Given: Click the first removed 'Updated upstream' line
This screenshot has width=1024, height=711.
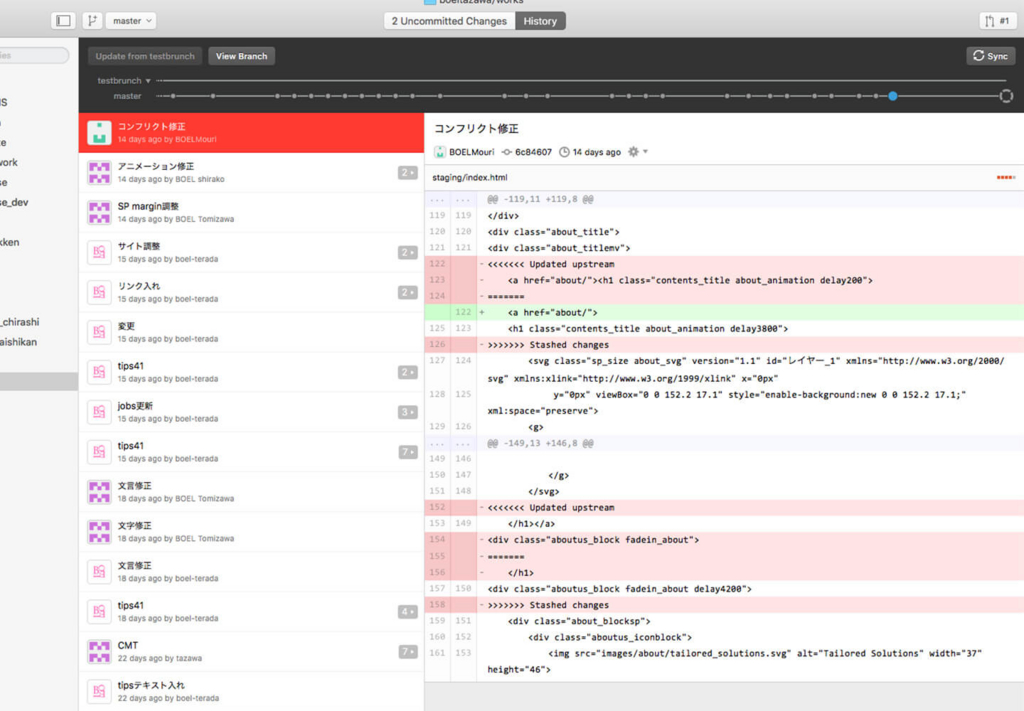Looking at the screenshot, I should pos(724,264).
